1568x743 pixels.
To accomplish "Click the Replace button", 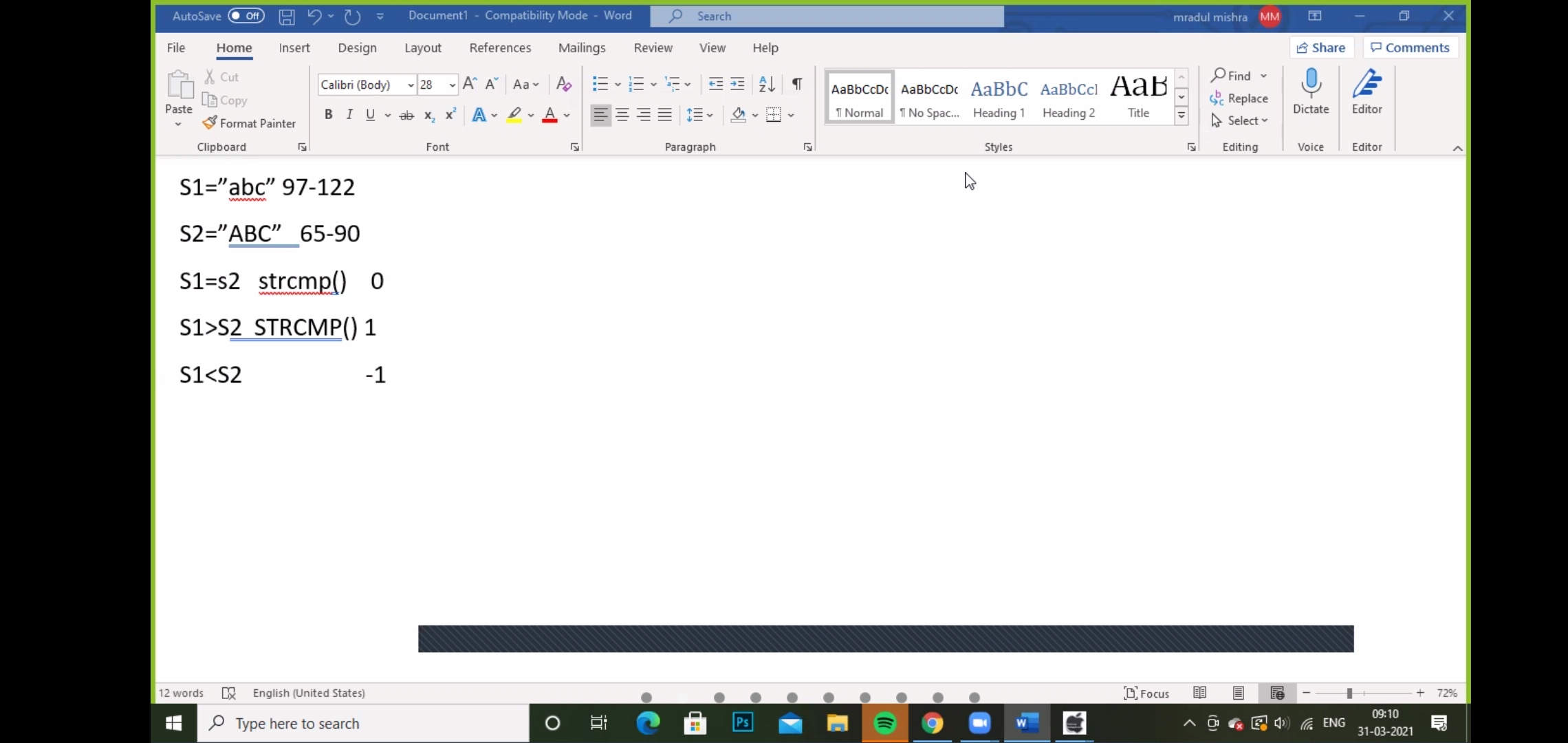I will (x=1239, y=98).
